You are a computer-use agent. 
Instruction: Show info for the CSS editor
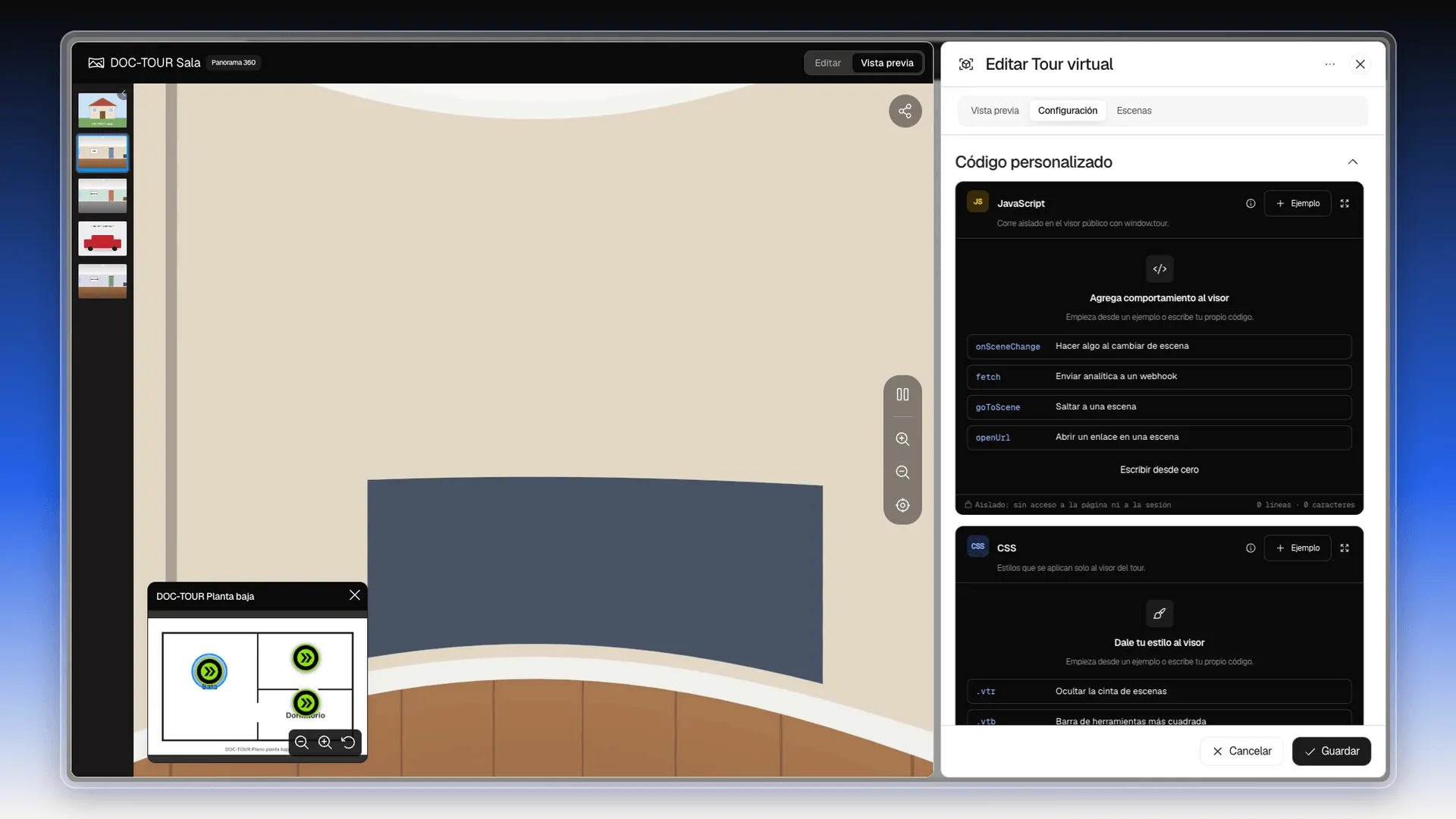[x=1250, y=548]
